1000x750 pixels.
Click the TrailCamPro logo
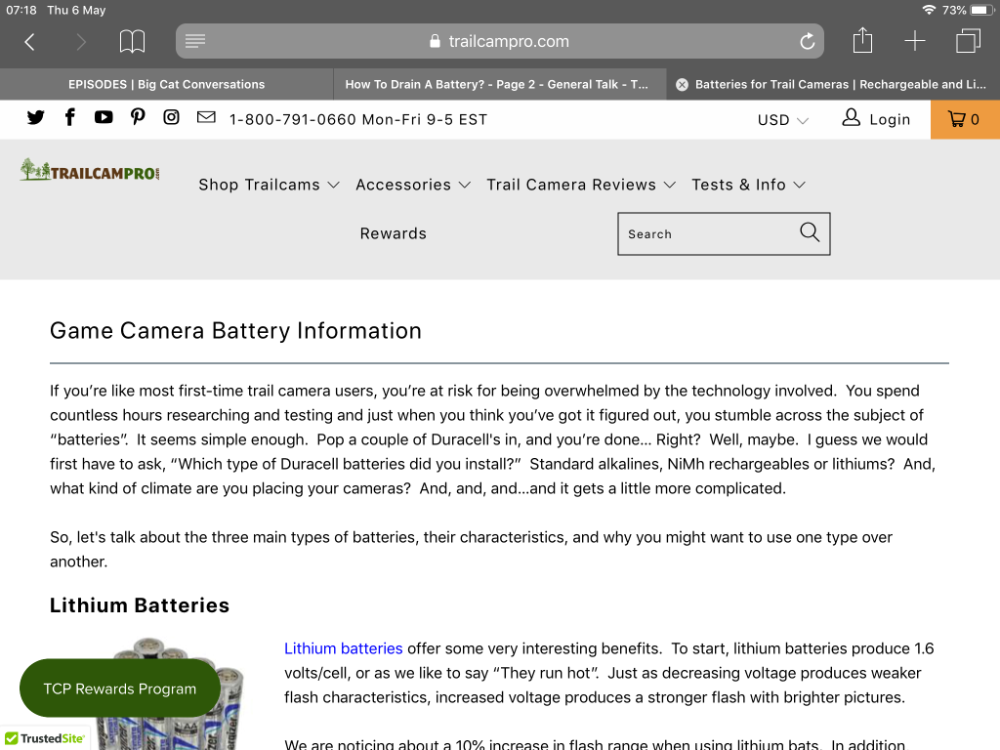(x=89, y=171)
